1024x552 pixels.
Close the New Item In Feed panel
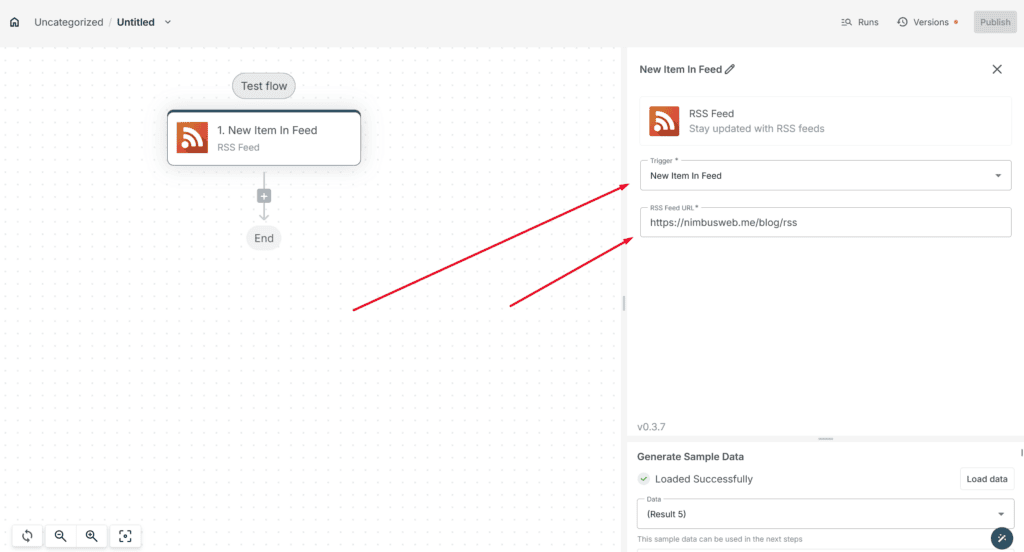[x=997, y=69]
